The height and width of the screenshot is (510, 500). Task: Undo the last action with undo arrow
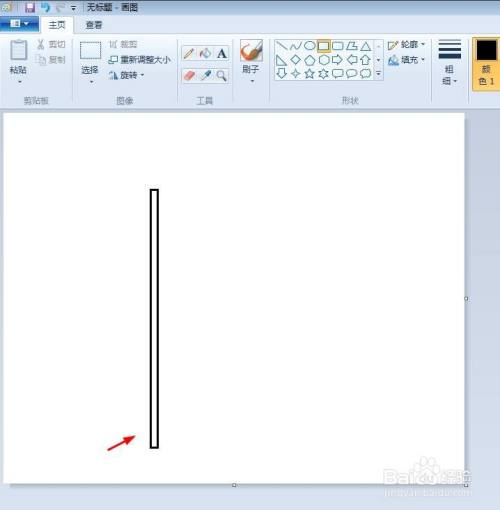point(45,7)
